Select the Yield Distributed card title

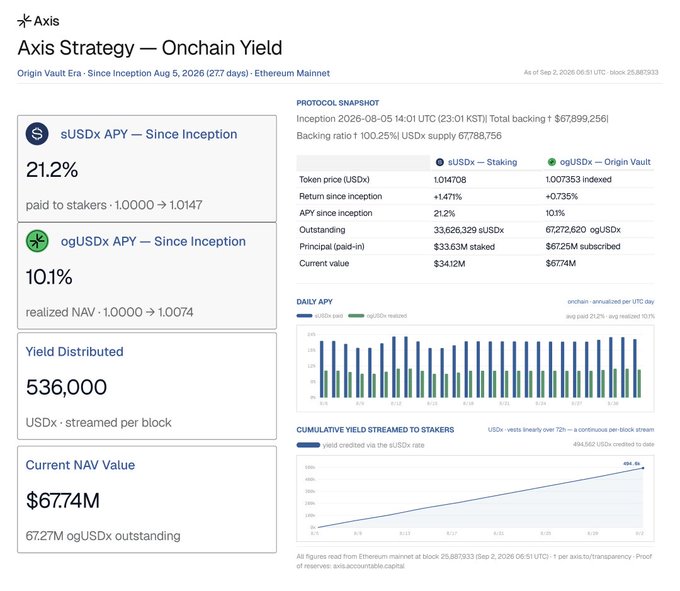coord(75,352)
